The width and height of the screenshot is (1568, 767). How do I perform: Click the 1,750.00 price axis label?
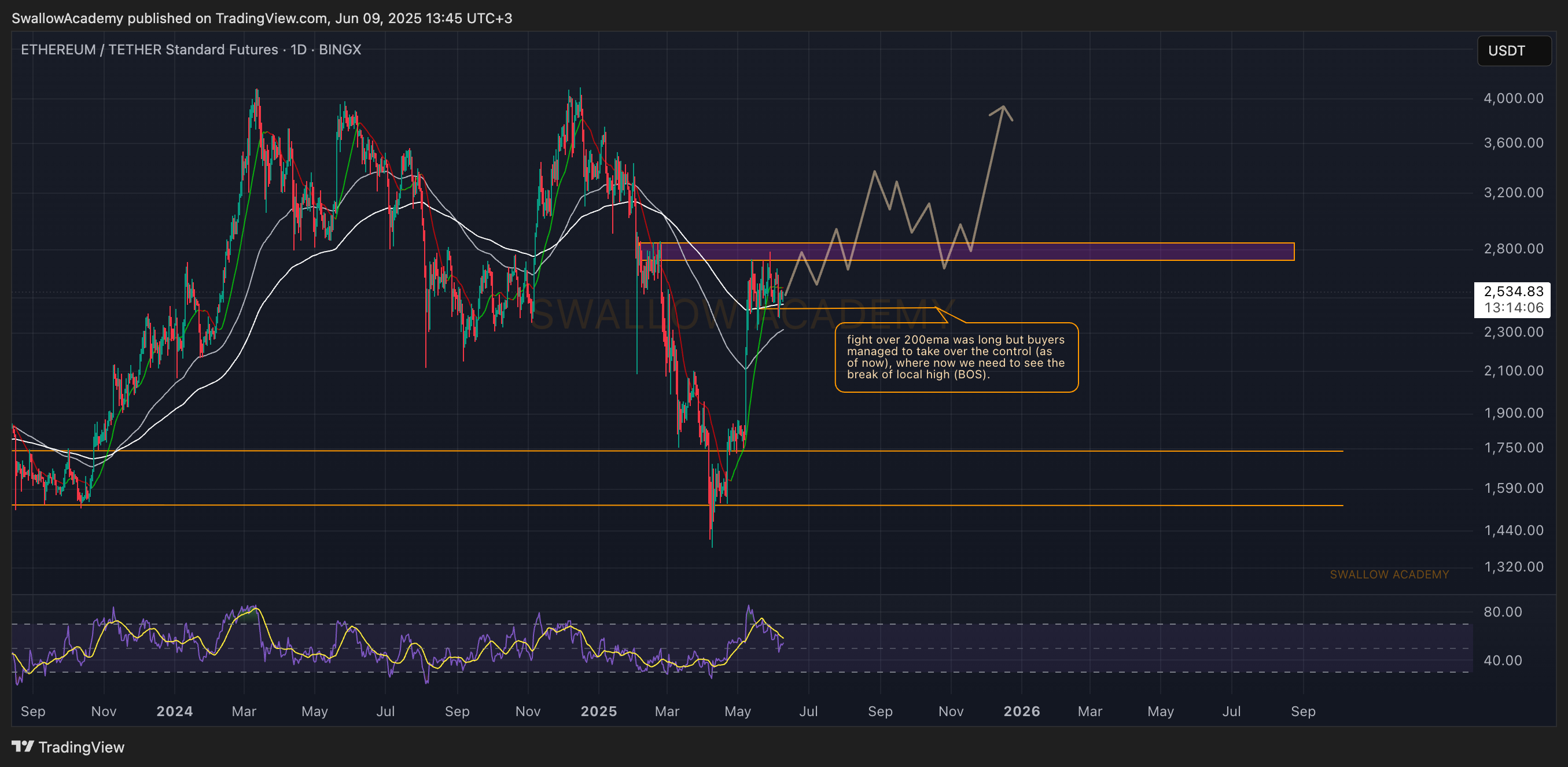coord(1513,448)
